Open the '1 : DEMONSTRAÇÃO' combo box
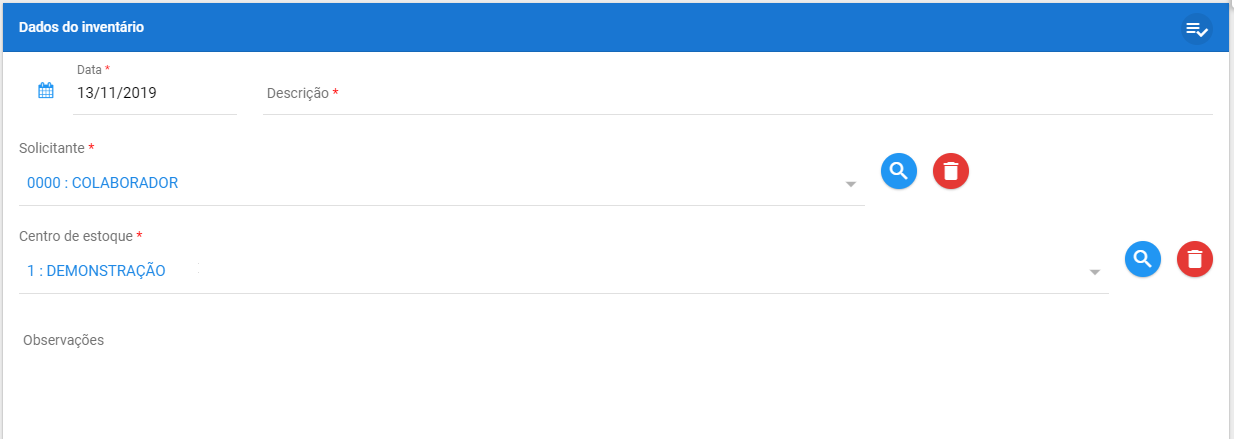 pyautogui.click(x=564, y=271)
